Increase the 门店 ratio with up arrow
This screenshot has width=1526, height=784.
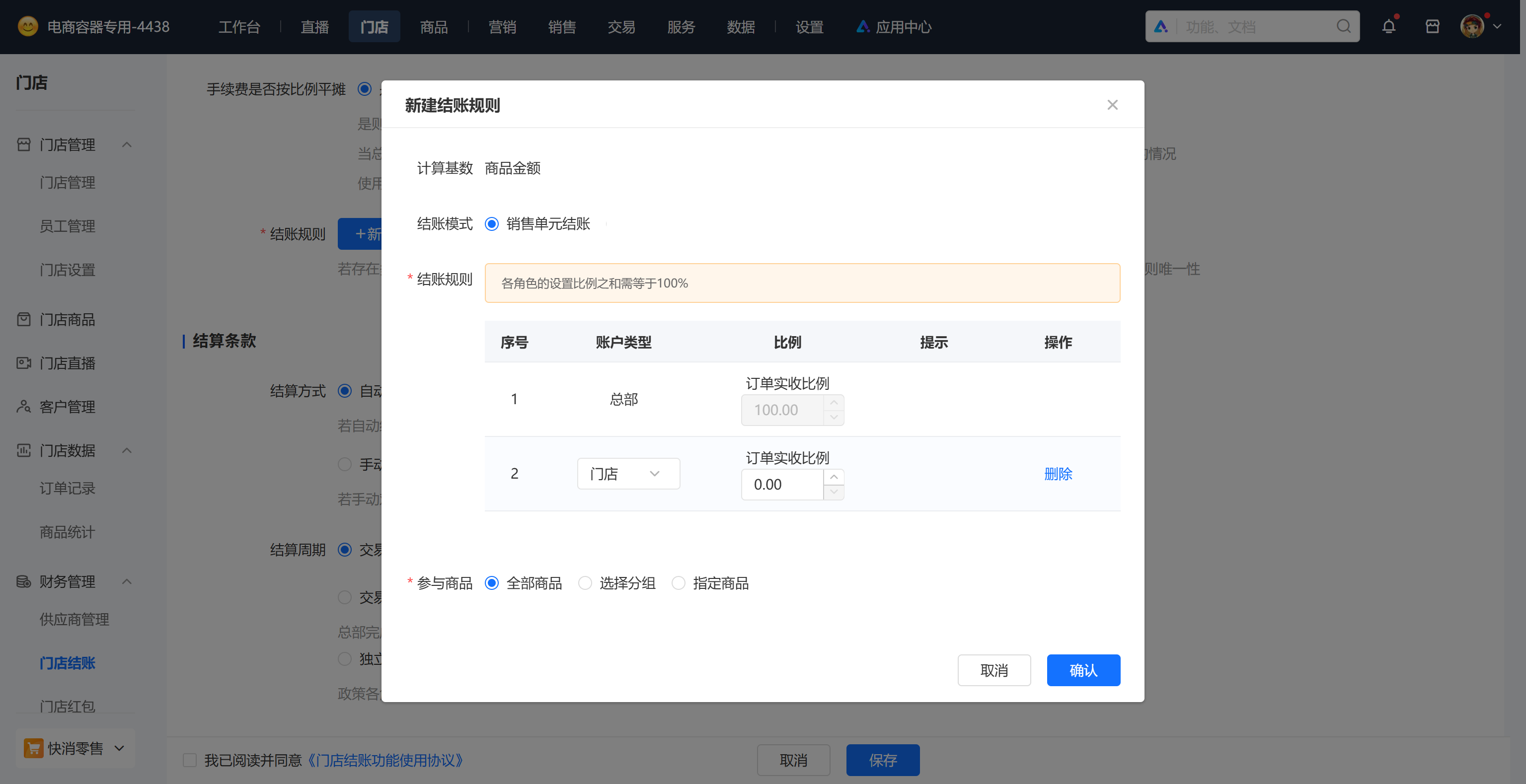[834, 477]
